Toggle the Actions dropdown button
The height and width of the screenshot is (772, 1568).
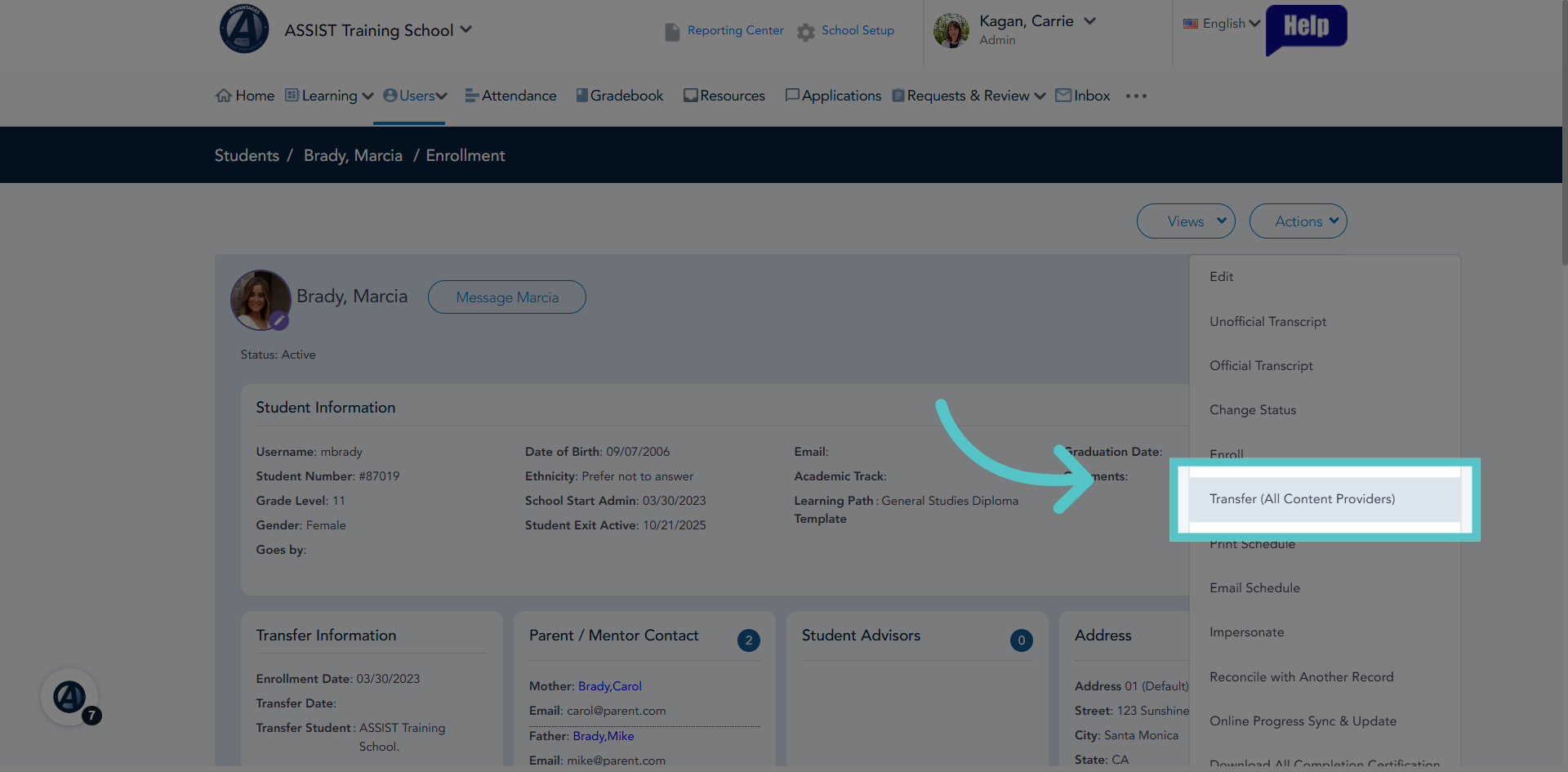coord(1298,221)
